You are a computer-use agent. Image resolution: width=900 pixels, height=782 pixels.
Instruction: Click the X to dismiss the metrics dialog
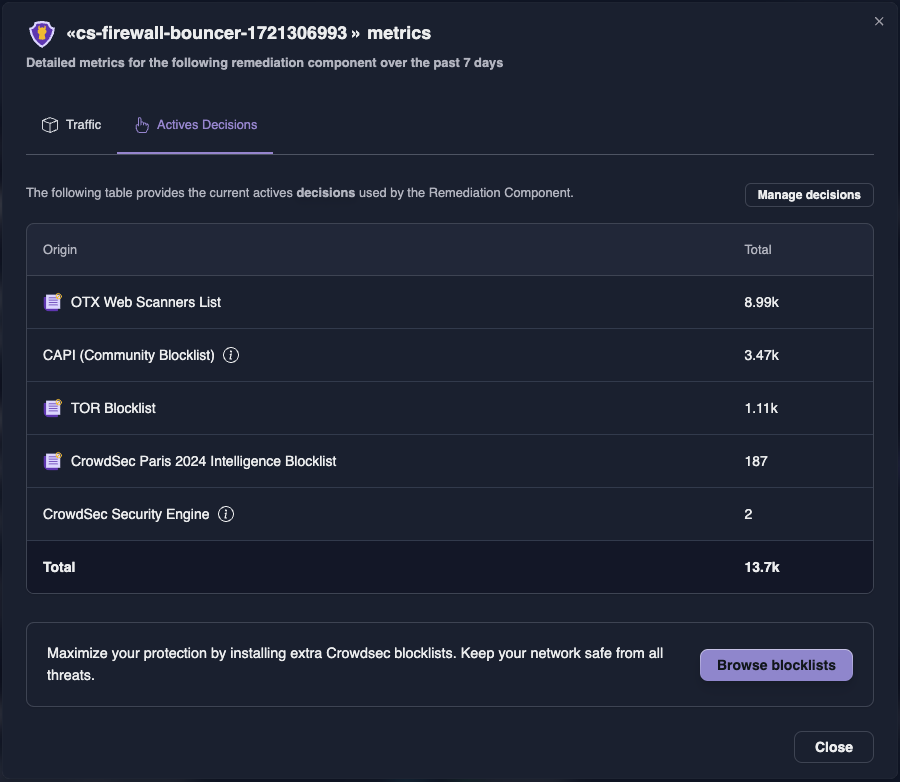[879, 20]
